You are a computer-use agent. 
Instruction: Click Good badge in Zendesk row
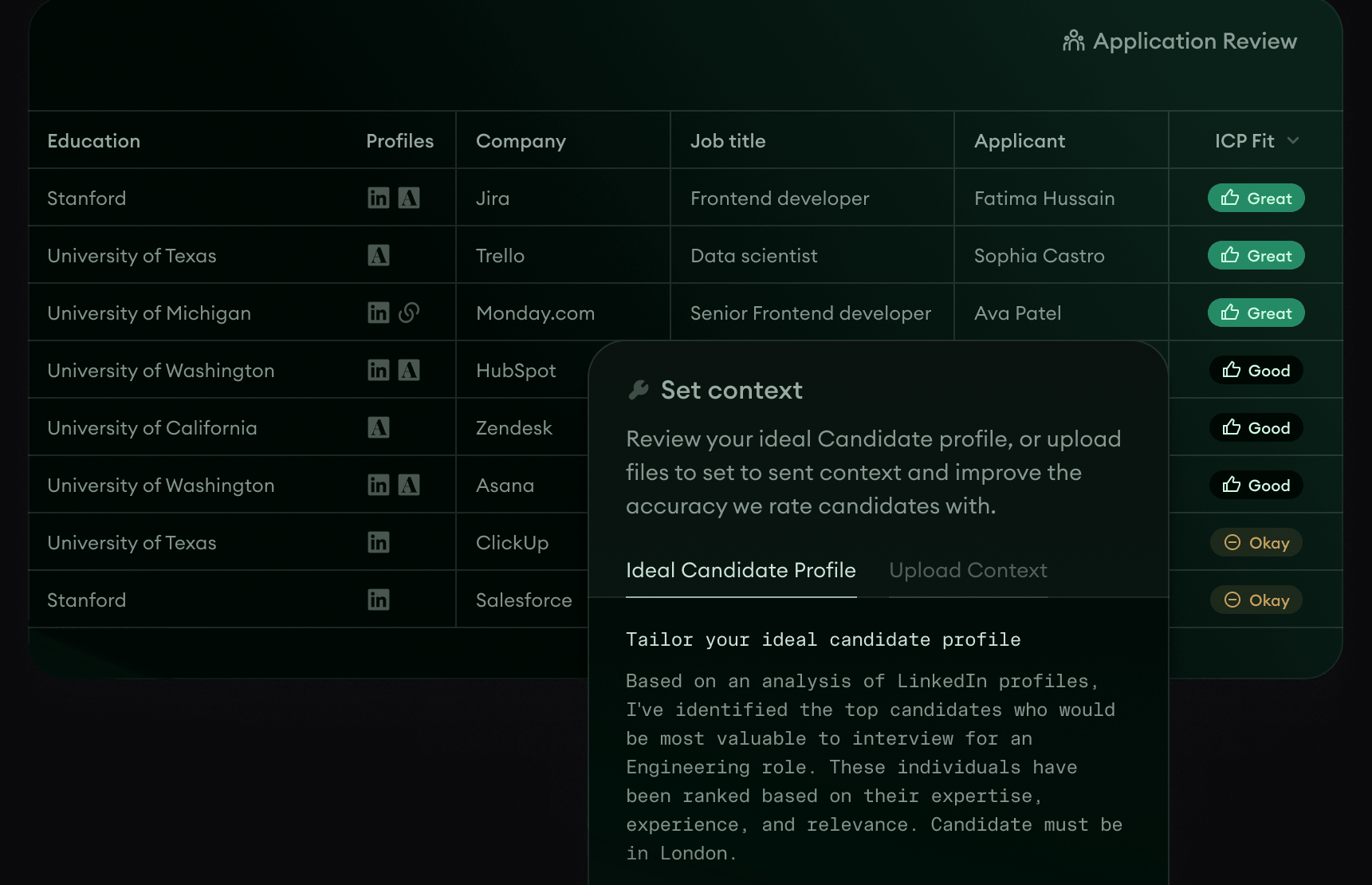1256,427
